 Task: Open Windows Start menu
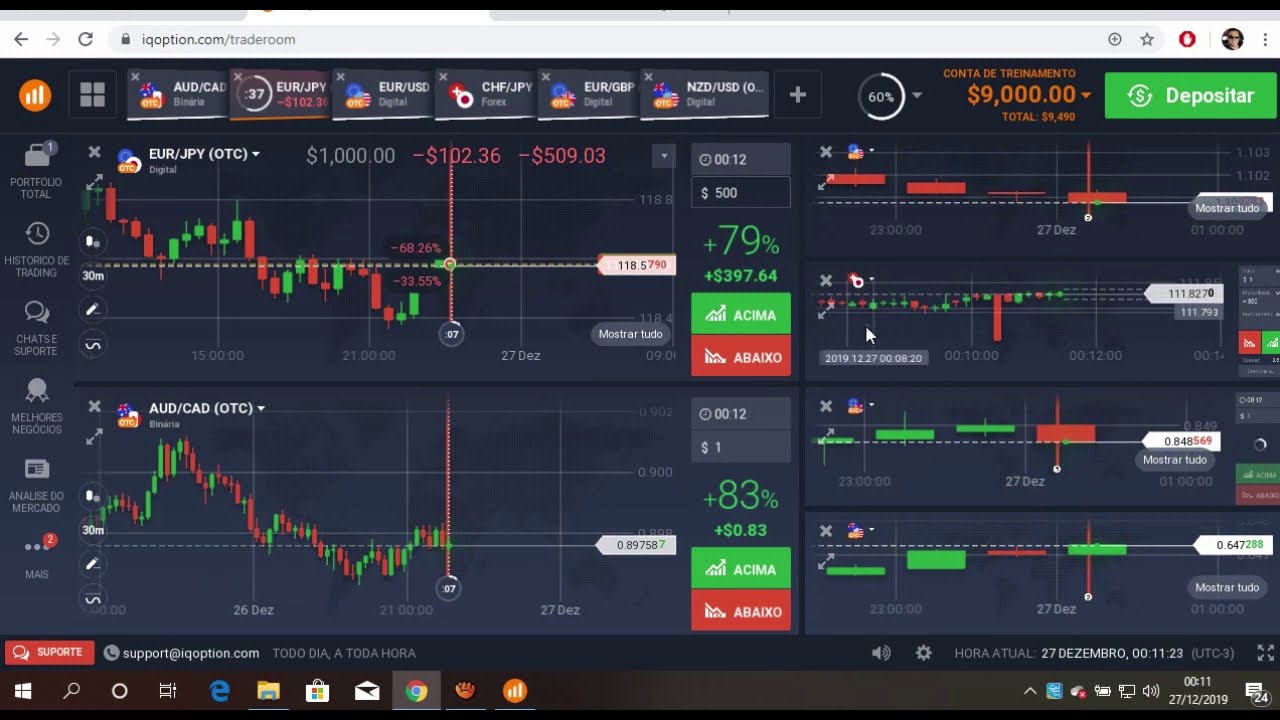(x=23, y=691)
